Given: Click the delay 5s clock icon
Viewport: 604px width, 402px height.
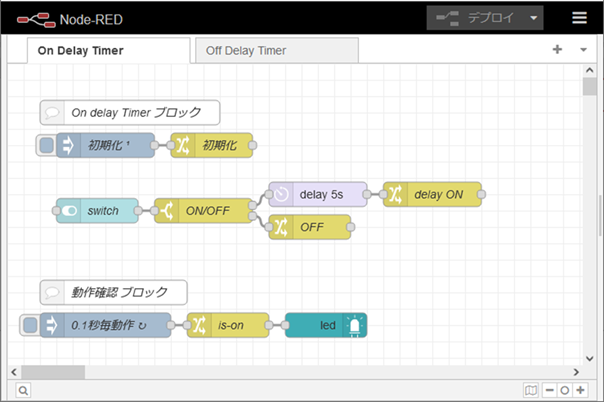Looking at the screenshot, I should click(x=282, y=194).
